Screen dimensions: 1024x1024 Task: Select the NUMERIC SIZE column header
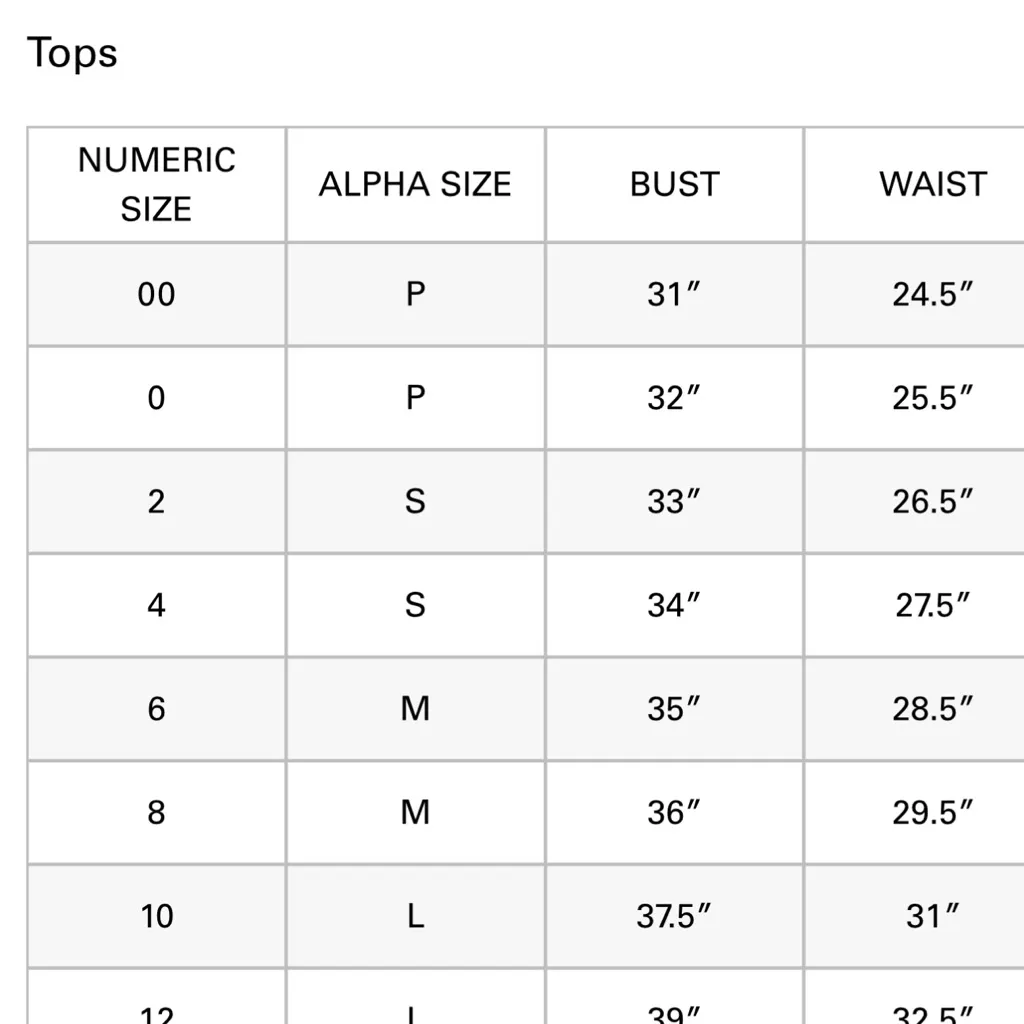pyautogui.click(x=156, y=184)
